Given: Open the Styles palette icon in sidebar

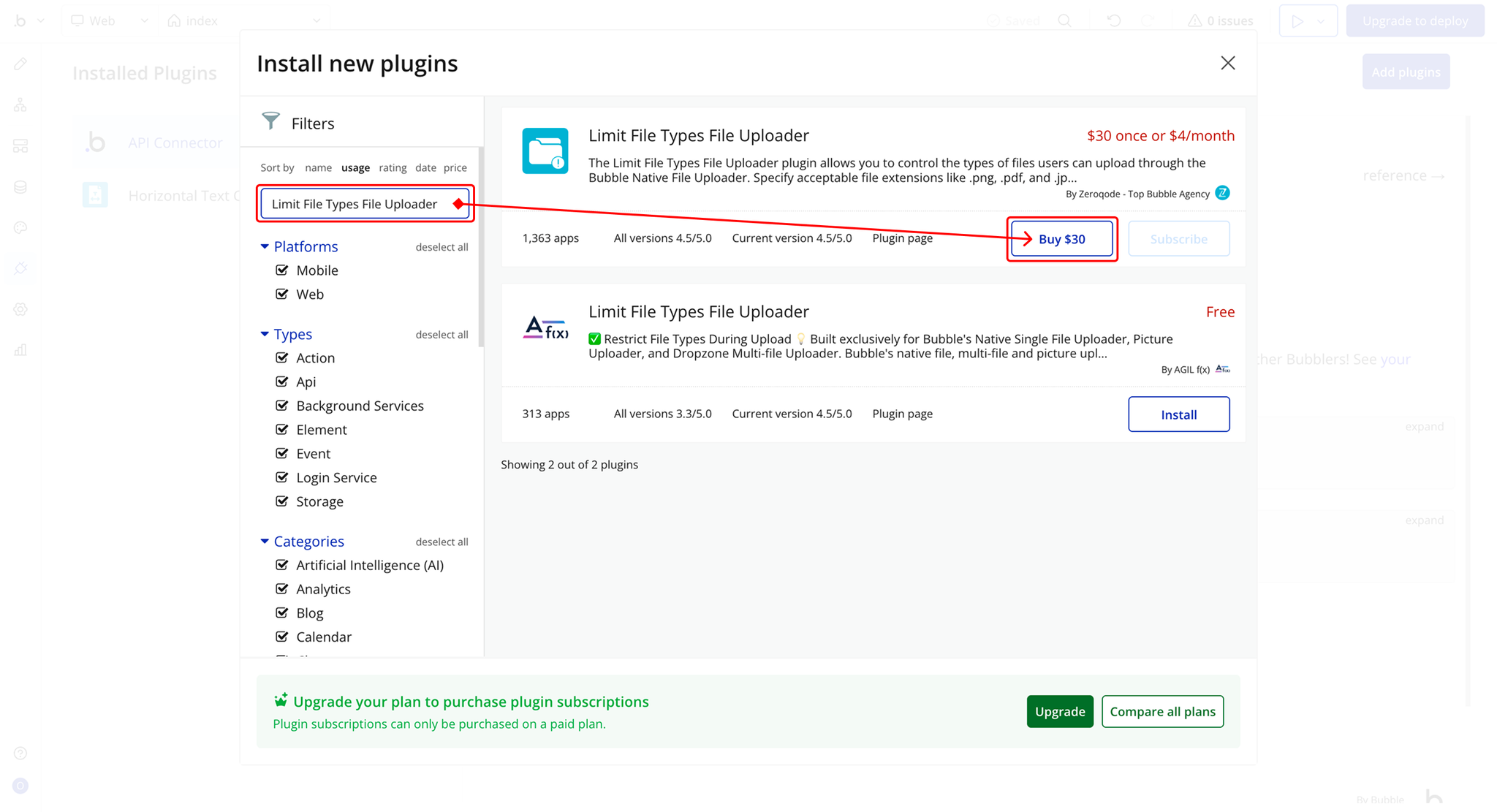Looking at the screenshot, I should pyautogui.click(x=20, y=228).
